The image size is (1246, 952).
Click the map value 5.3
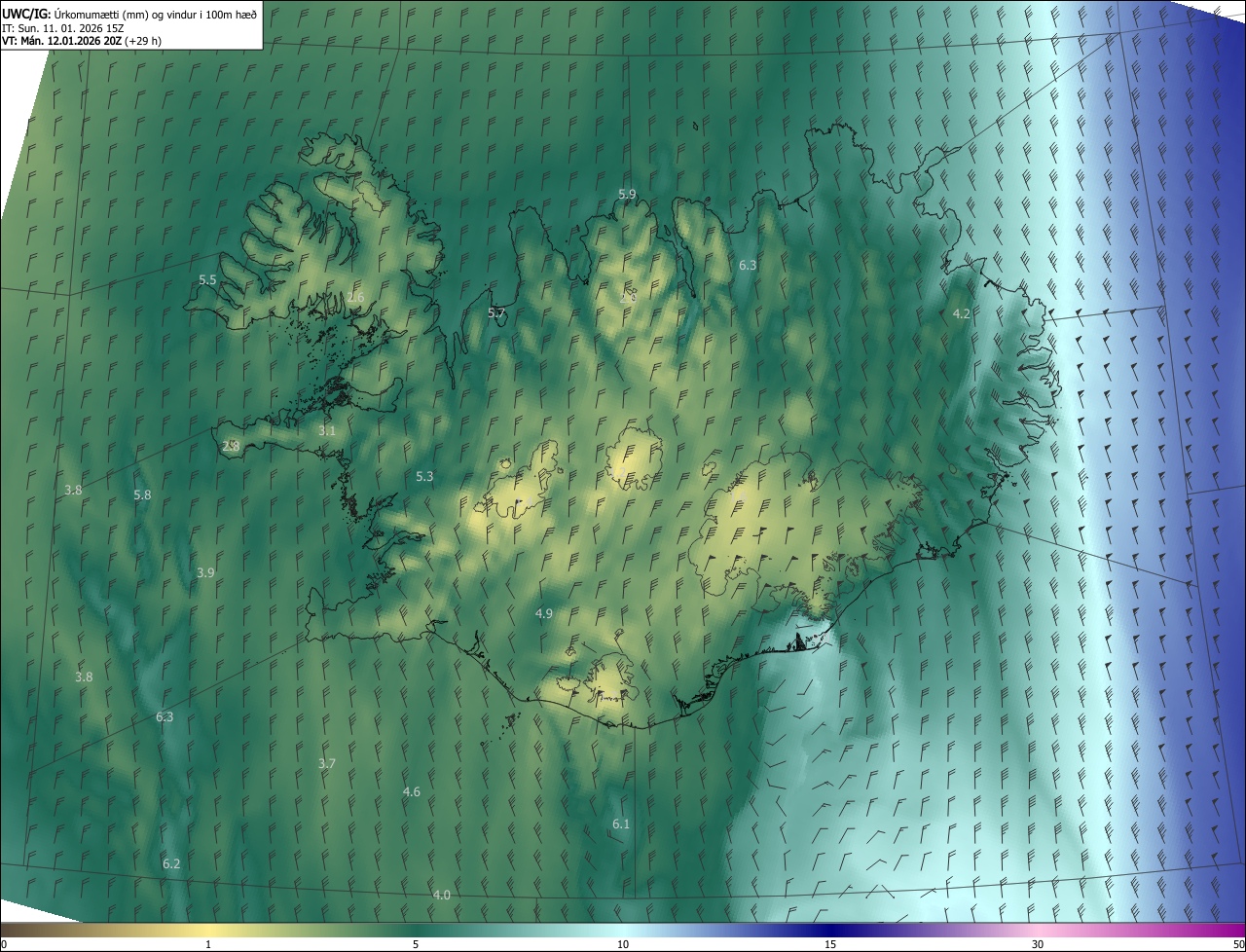click(424, 477)
